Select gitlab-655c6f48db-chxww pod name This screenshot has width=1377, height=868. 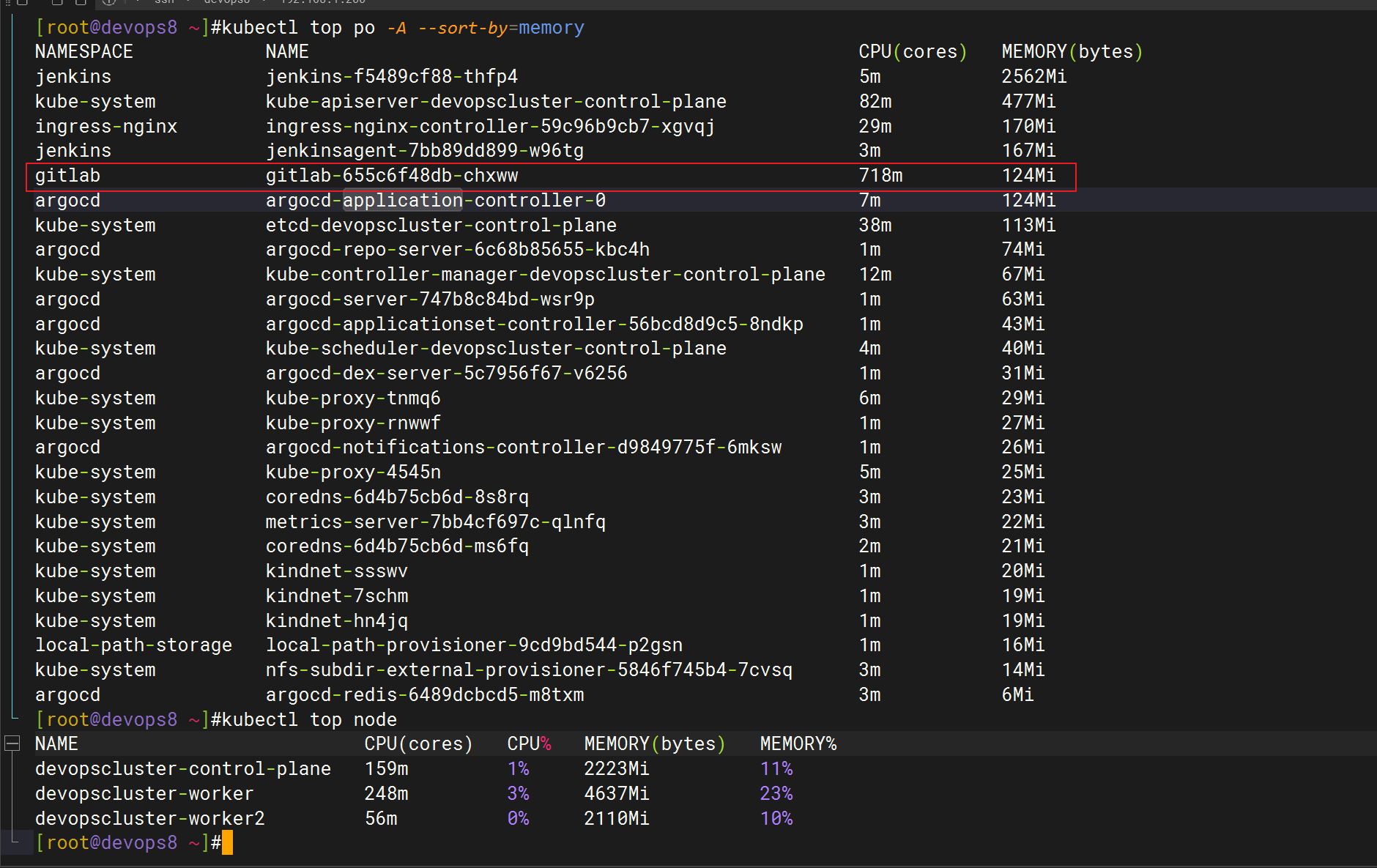pyautogui.click(x=392, y=176)
